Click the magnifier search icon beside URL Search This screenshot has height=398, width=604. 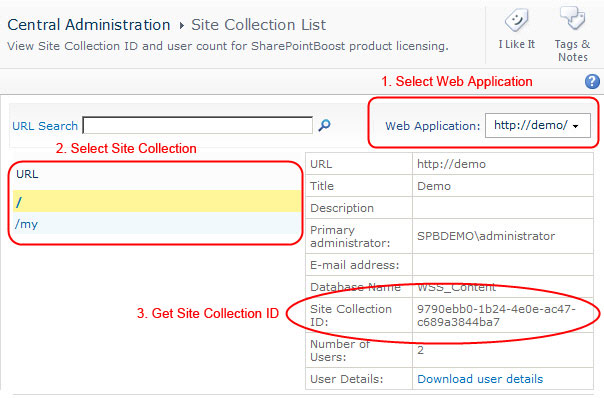tap(324, 125)
